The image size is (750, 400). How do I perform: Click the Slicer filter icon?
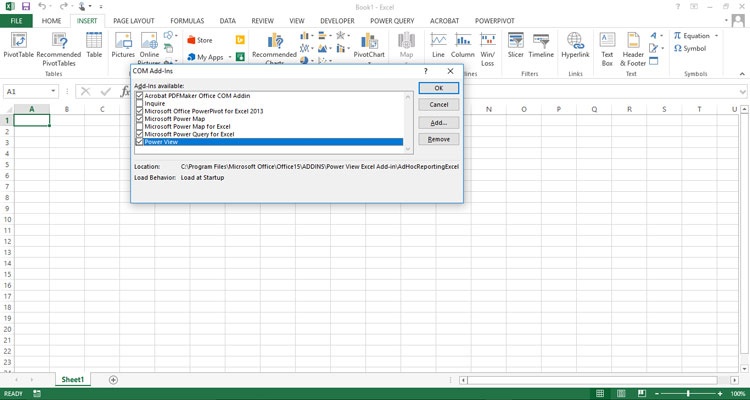pos(516,40)
